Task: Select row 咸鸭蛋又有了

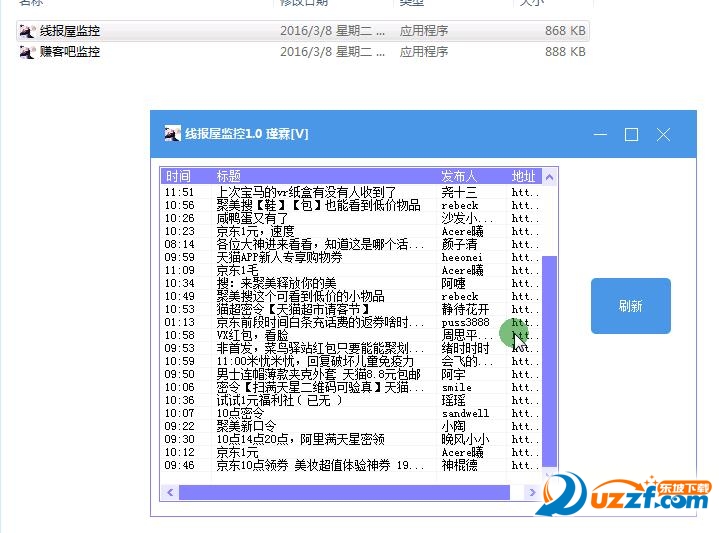Action: click(x=351, y=218)
